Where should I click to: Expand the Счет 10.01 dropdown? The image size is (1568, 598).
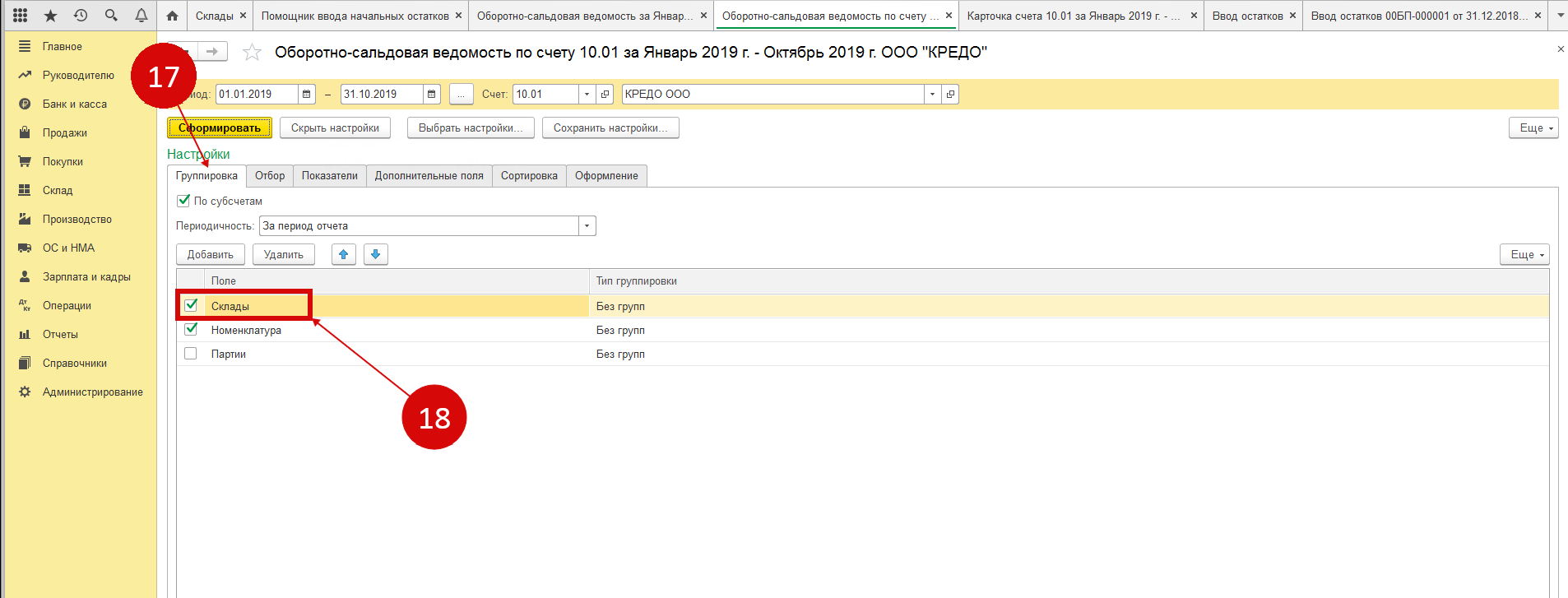(x=587, y=95)
